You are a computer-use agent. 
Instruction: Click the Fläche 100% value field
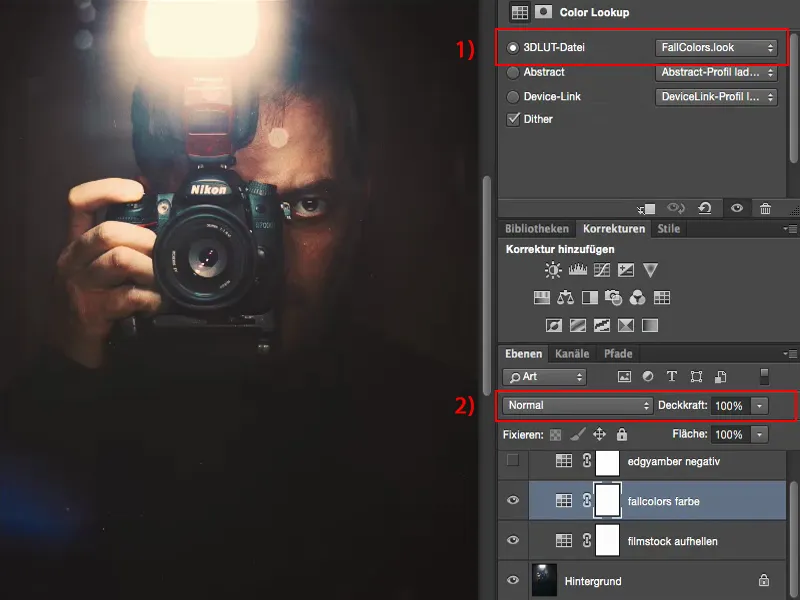pyautogui.click(x=730, y=435)
